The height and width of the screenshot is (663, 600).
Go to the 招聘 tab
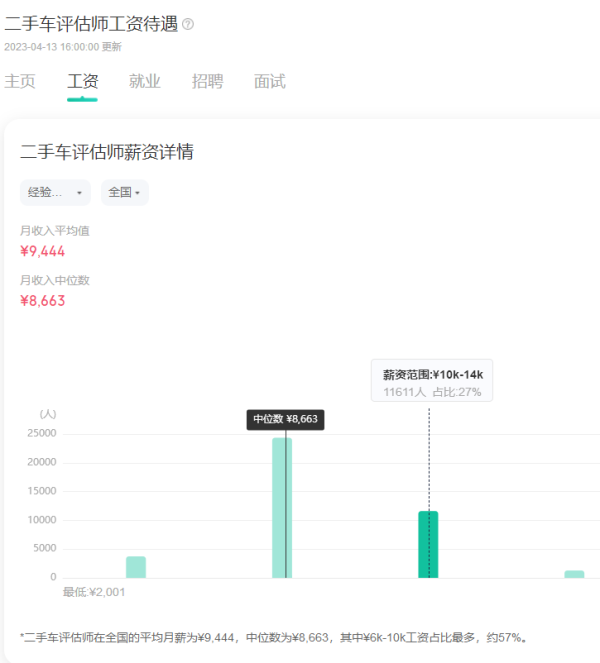click(x=207, y=82)
